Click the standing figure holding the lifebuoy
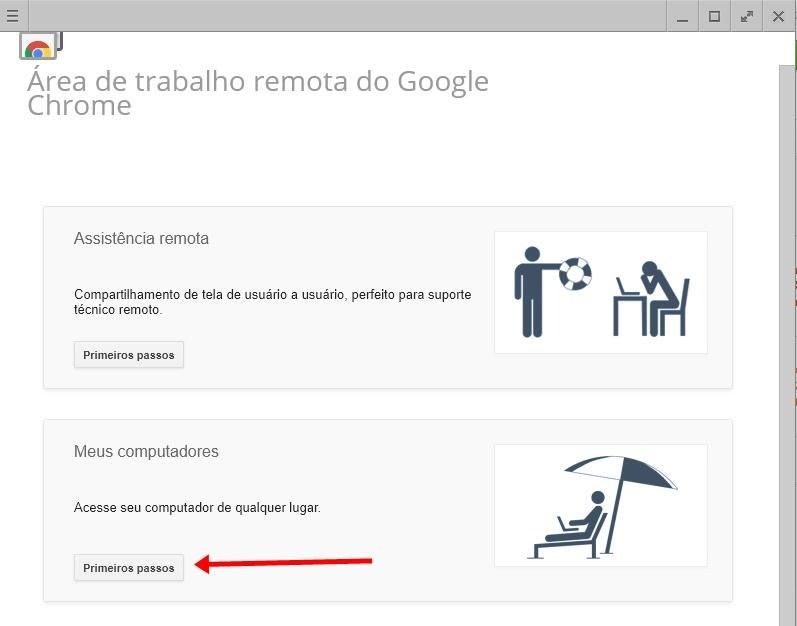This screenshot has height=626, width=797. tap(531, 291)
